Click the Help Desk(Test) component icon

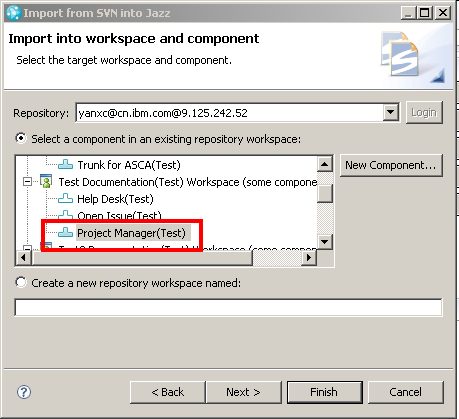click(65, 199)
